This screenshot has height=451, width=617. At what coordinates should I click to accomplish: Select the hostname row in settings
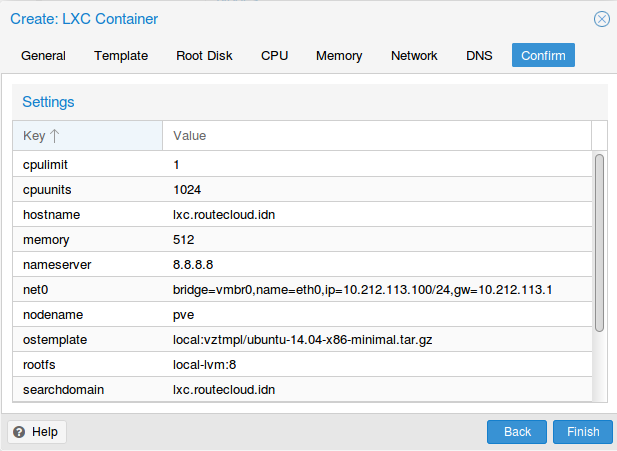(302, 214)
